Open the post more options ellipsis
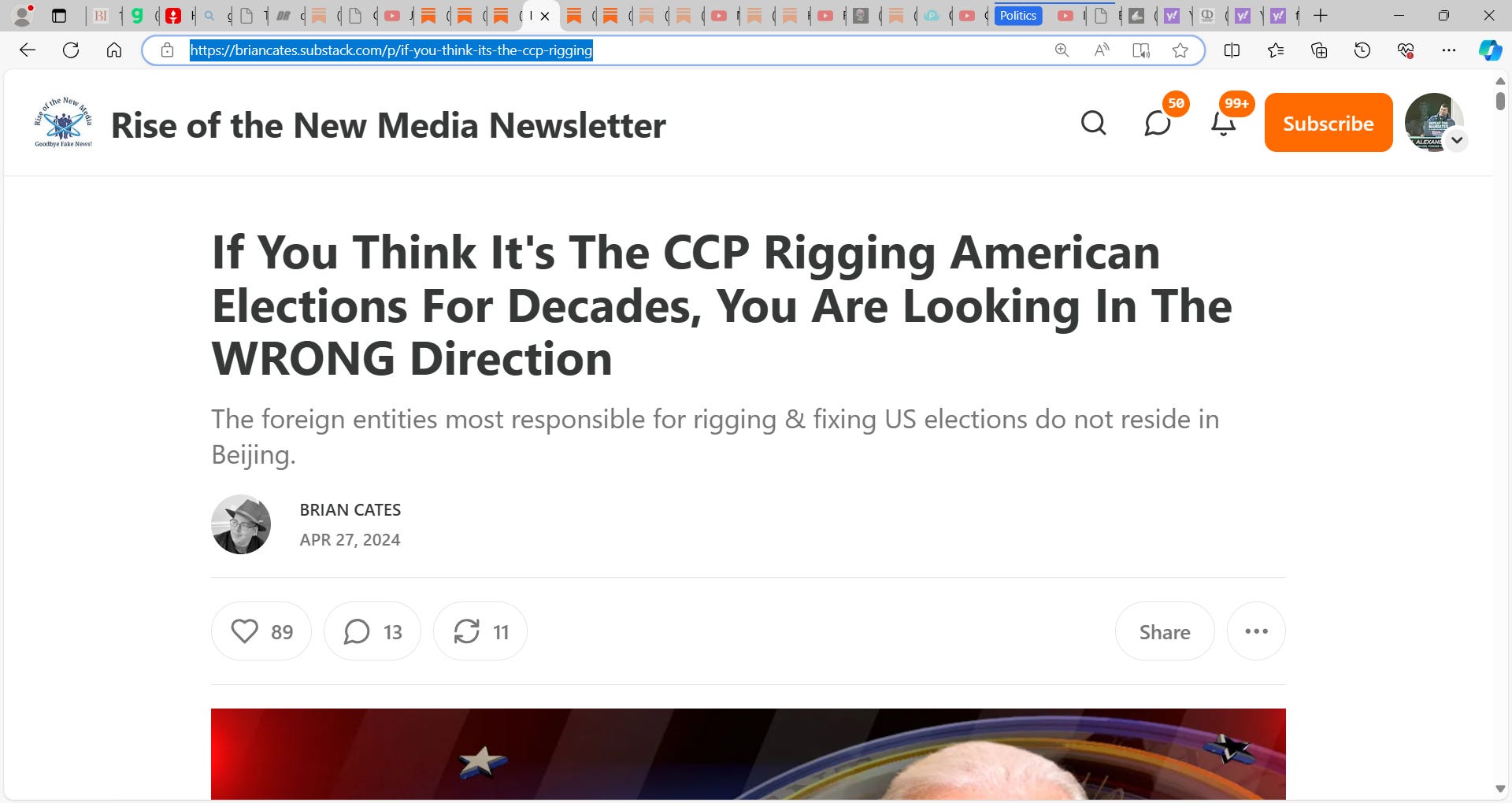 pyautogui.click(x=1256, y=631)
